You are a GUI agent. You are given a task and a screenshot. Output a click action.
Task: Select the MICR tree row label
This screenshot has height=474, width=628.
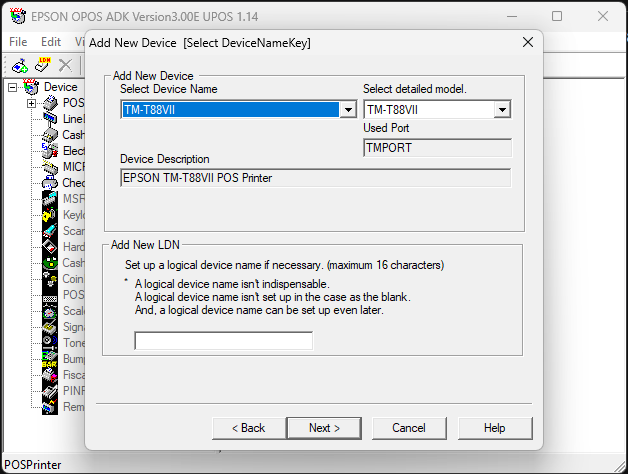coord(73,167)
